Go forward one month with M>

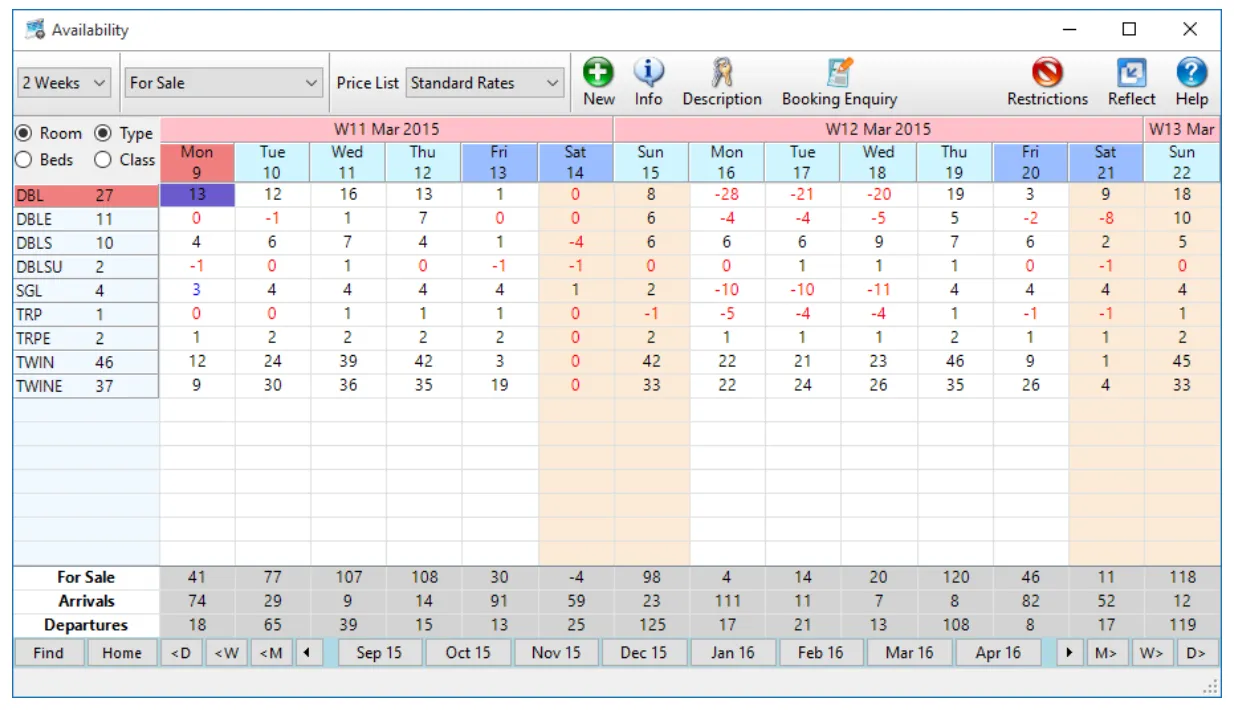pyautogui.click(x=1108, y=652)
